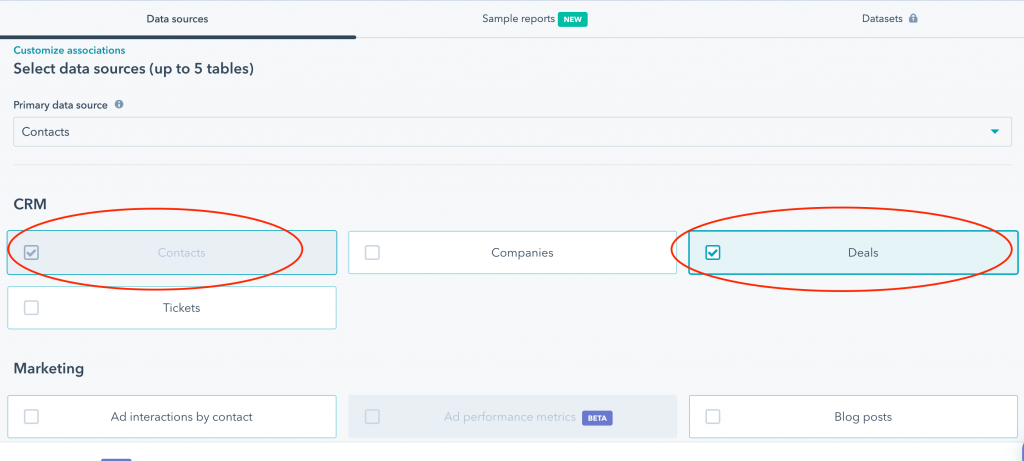Go to the Datasets tab
The image size is (1024, 461).
(x=882, y=19)
